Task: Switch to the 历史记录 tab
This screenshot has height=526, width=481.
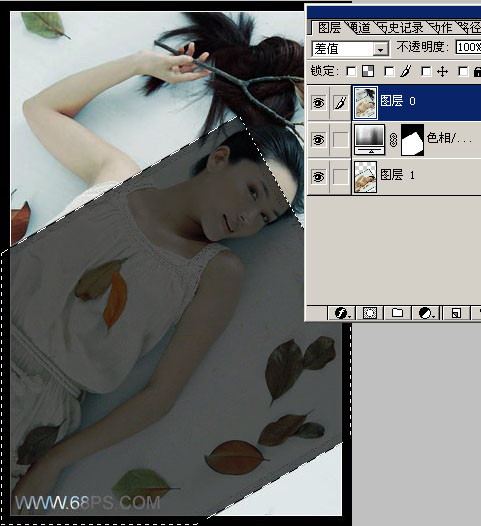Action: [401, 28]
